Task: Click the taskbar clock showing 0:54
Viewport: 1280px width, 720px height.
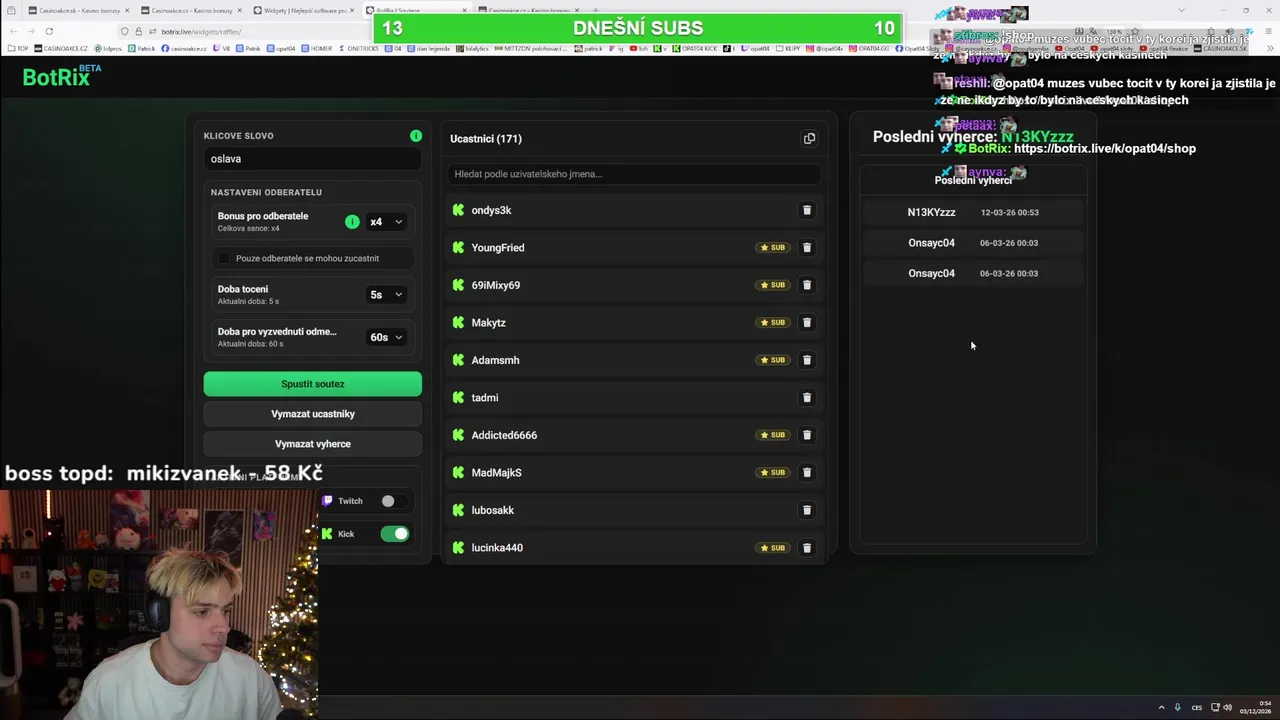Action: (1256, 708)
